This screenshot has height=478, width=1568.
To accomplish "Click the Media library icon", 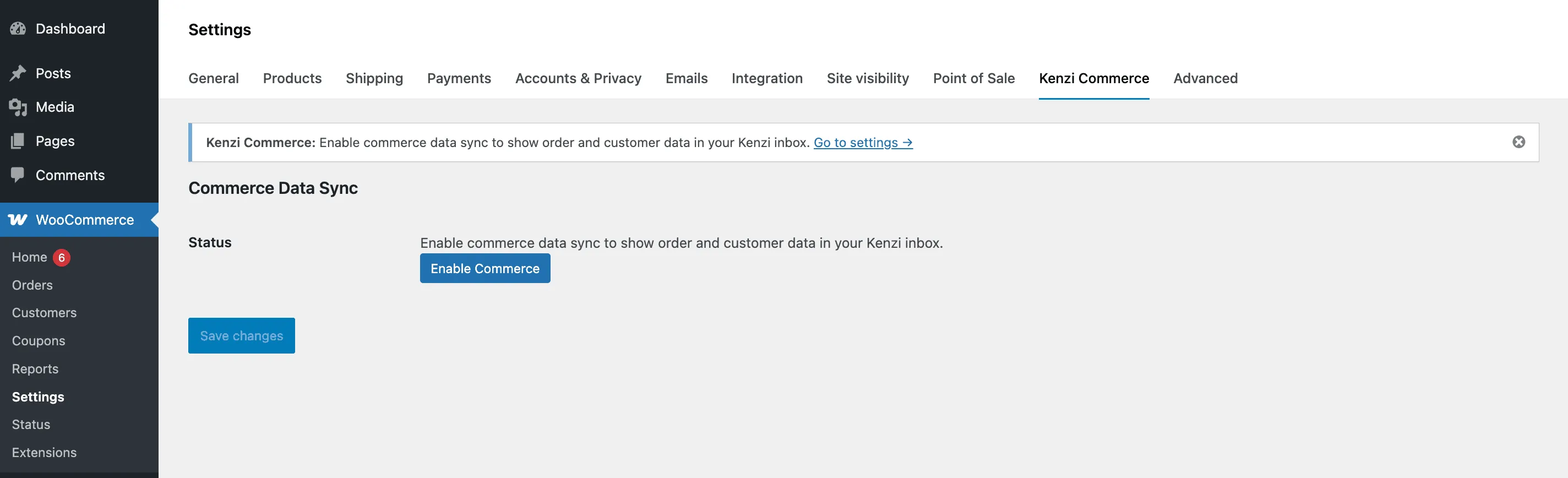I will point(18,107).
